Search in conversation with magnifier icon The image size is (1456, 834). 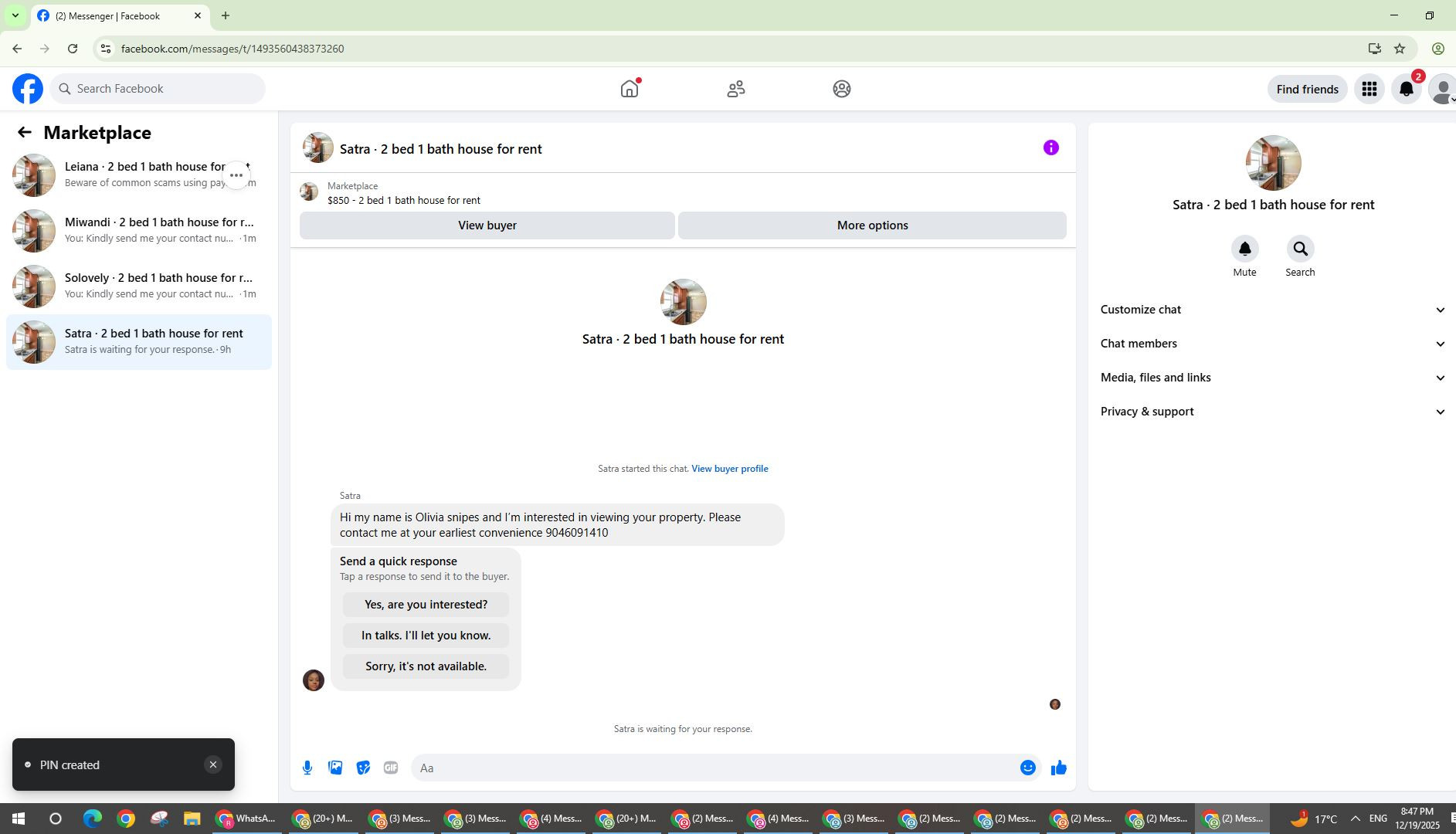(1300, 249)
